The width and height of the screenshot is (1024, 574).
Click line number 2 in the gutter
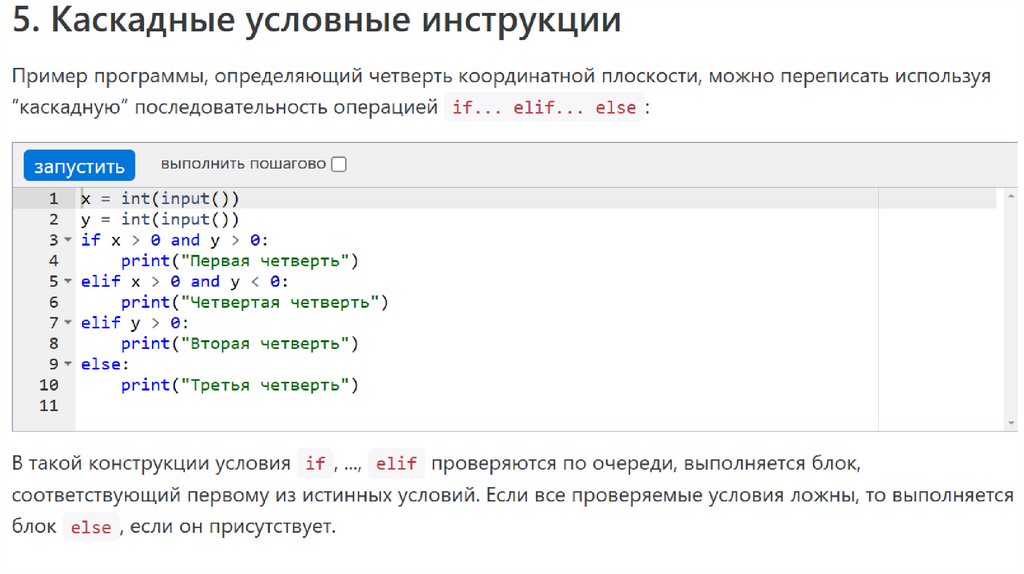[54, 219]
